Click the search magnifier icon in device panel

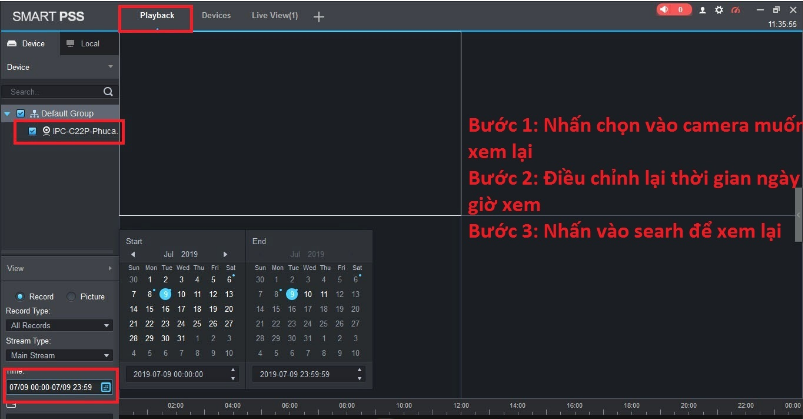[x=108, y=91]
